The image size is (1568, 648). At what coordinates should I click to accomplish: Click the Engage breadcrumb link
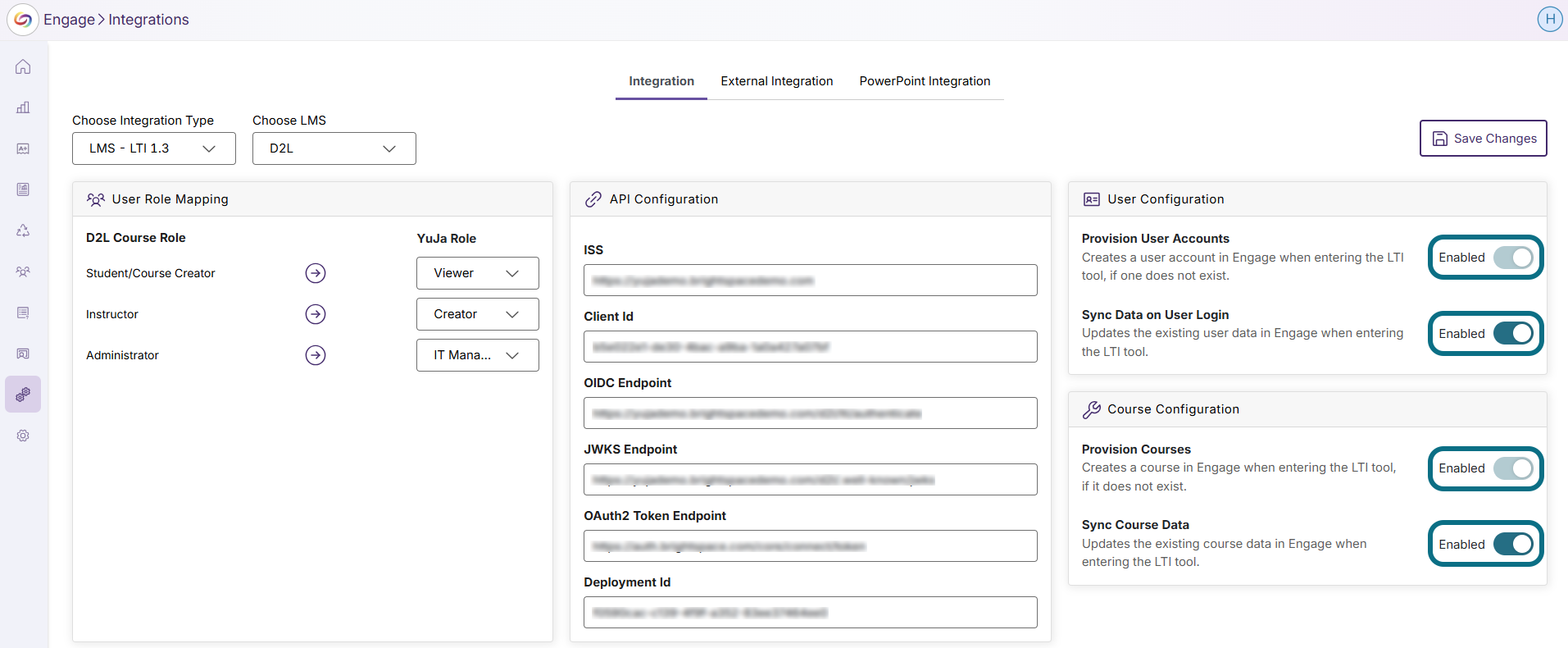(69, 20)
